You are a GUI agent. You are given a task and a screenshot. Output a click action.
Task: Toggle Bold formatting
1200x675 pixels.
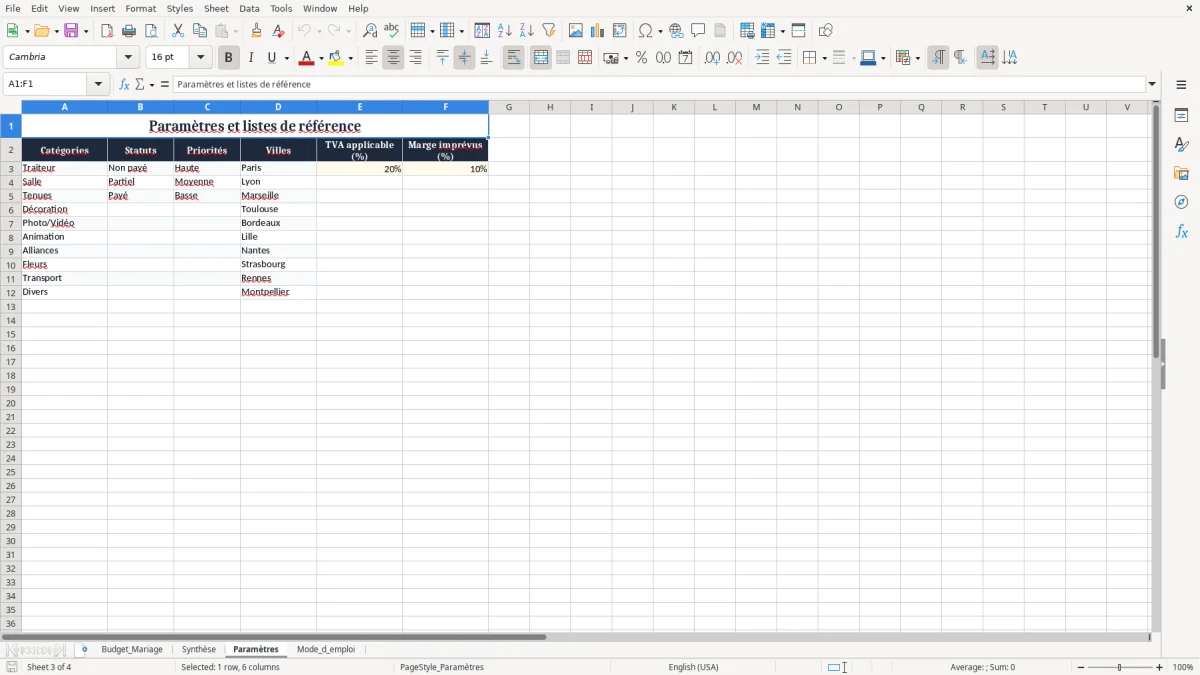coord(228,58)
